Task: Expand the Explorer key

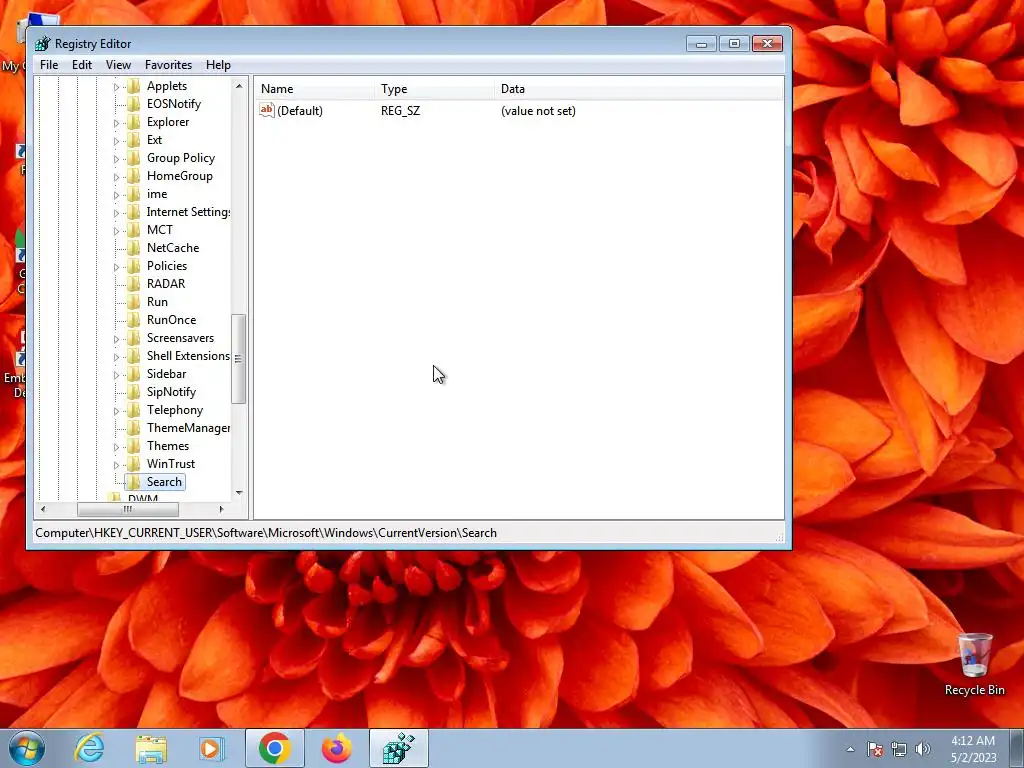Action: [116, 123]
